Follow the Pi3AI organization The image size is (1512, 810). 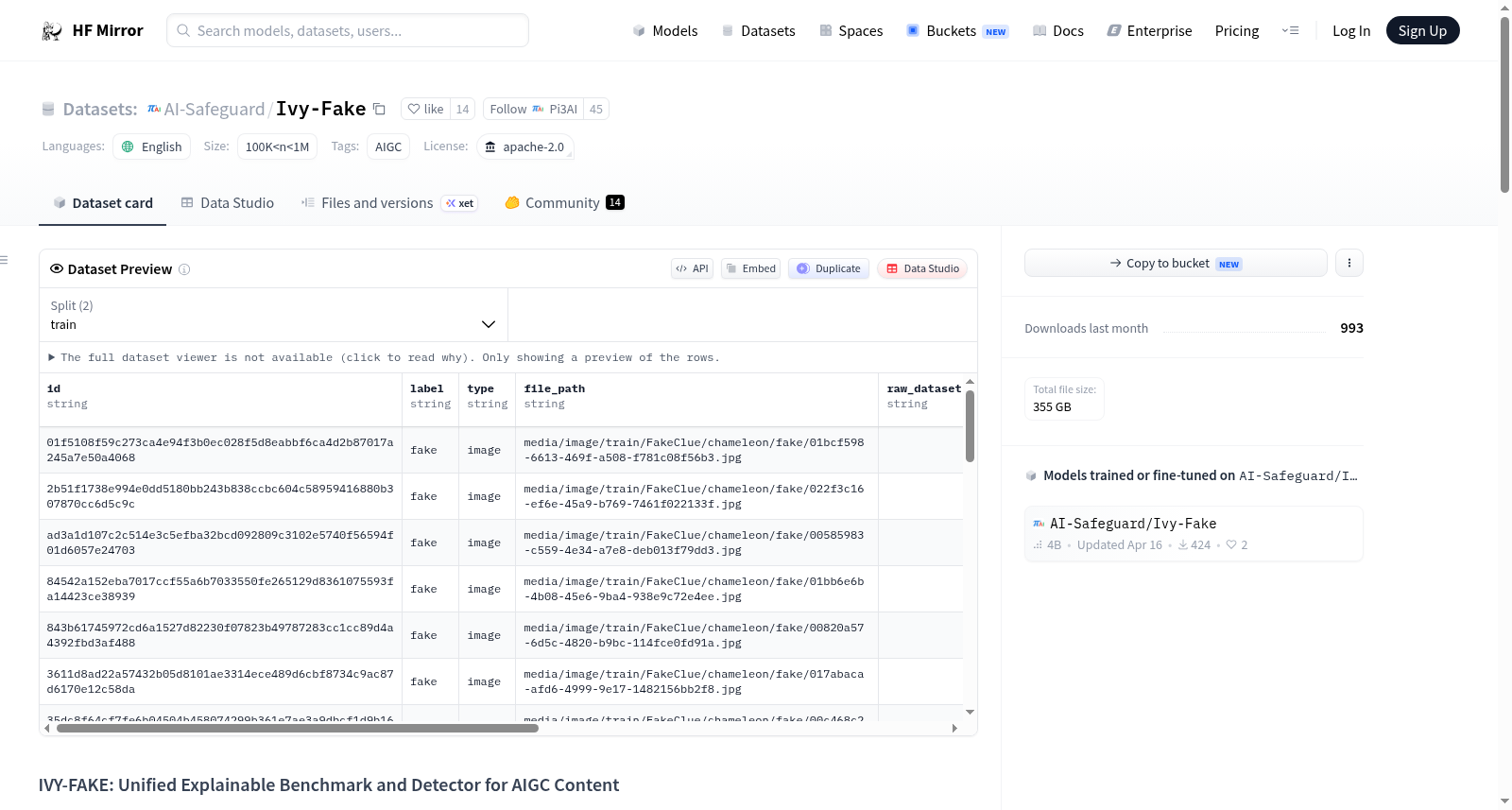(x=533, y=109)
